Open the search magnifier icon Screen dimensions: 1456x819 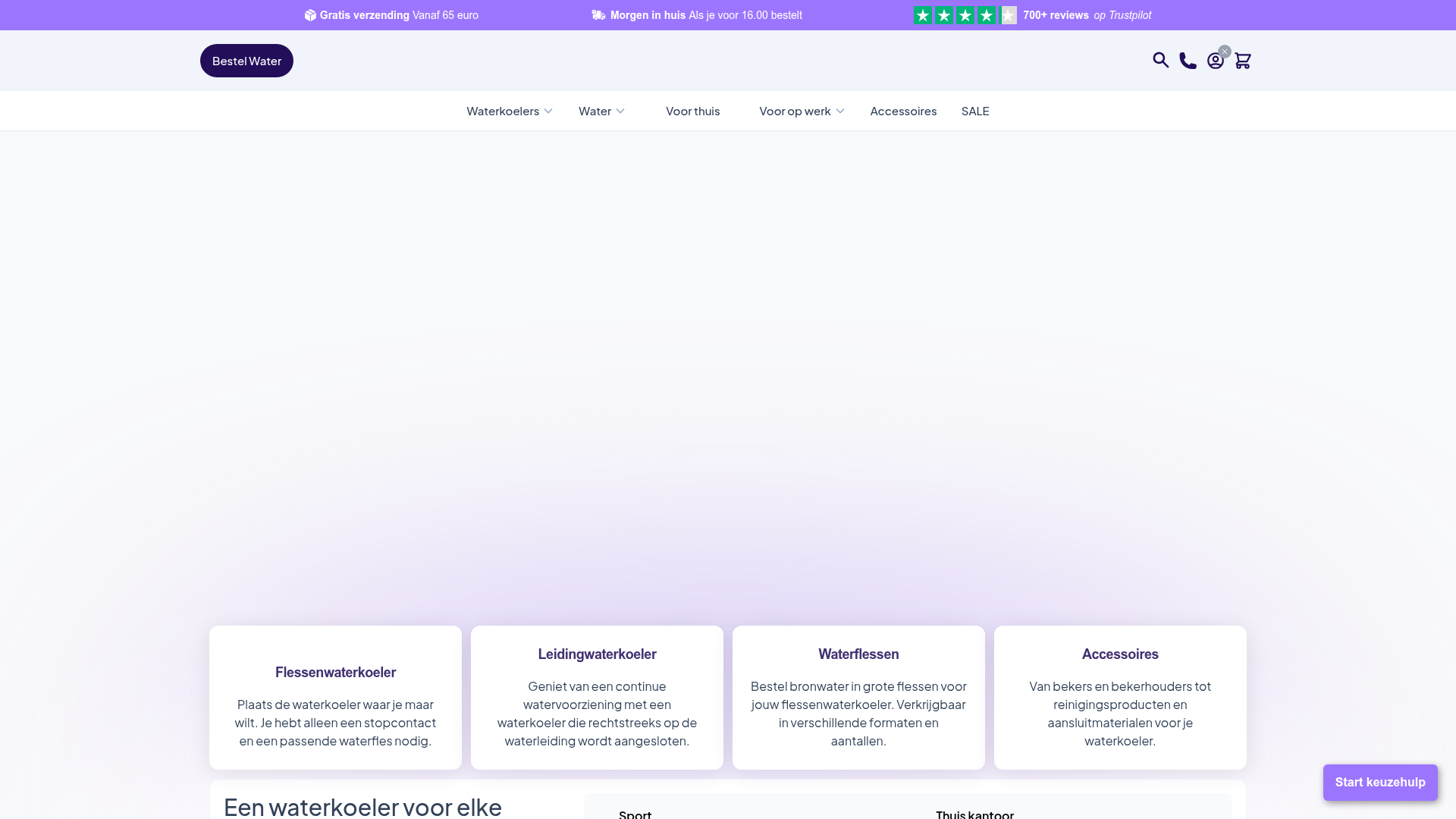click(x=1160, y=60)
